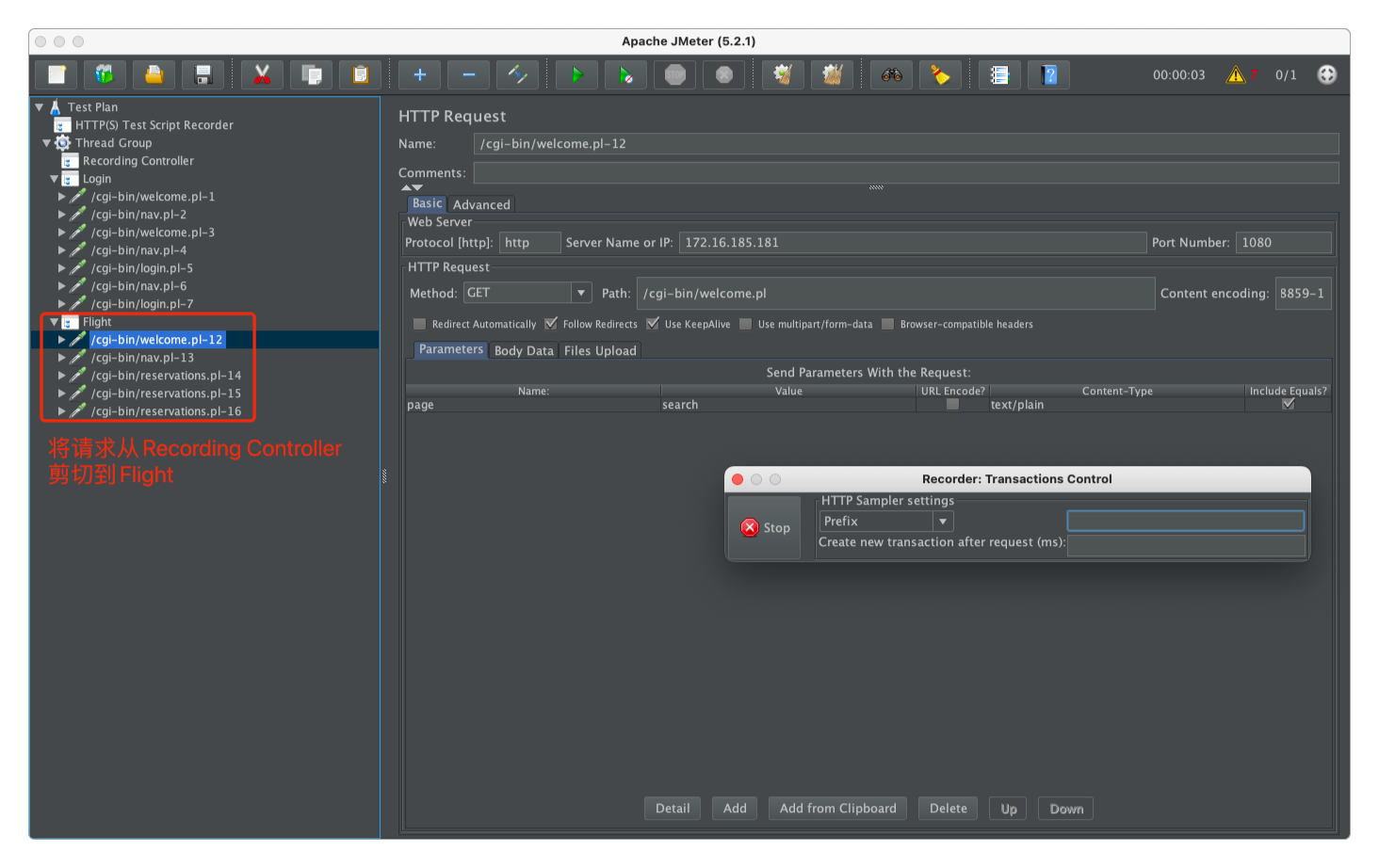The height and width of the screenshot is (868, 1379).
Task: Collapse the Test Plan tree node
Action: tap(40, 107)
